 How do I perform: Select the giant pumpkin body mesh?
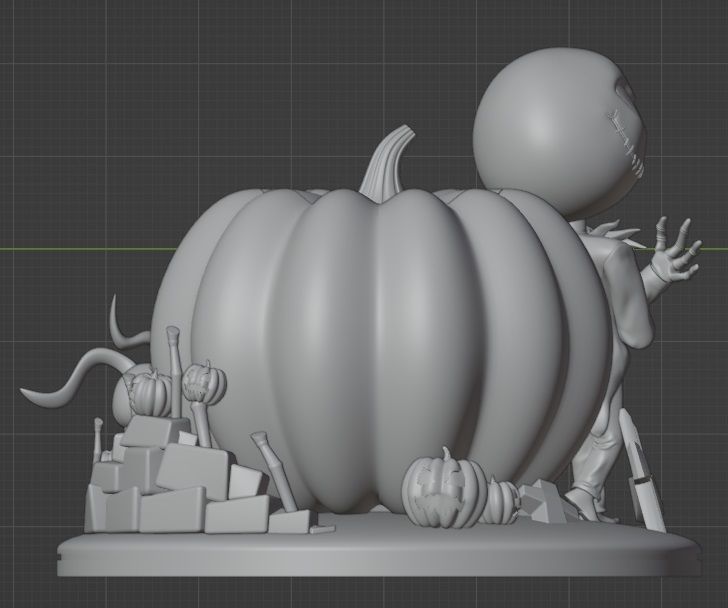click(381, 348)
